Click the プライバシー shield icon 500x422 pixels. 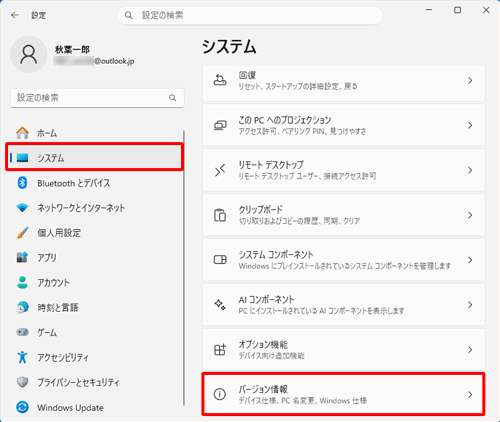(x=22, y=382)
